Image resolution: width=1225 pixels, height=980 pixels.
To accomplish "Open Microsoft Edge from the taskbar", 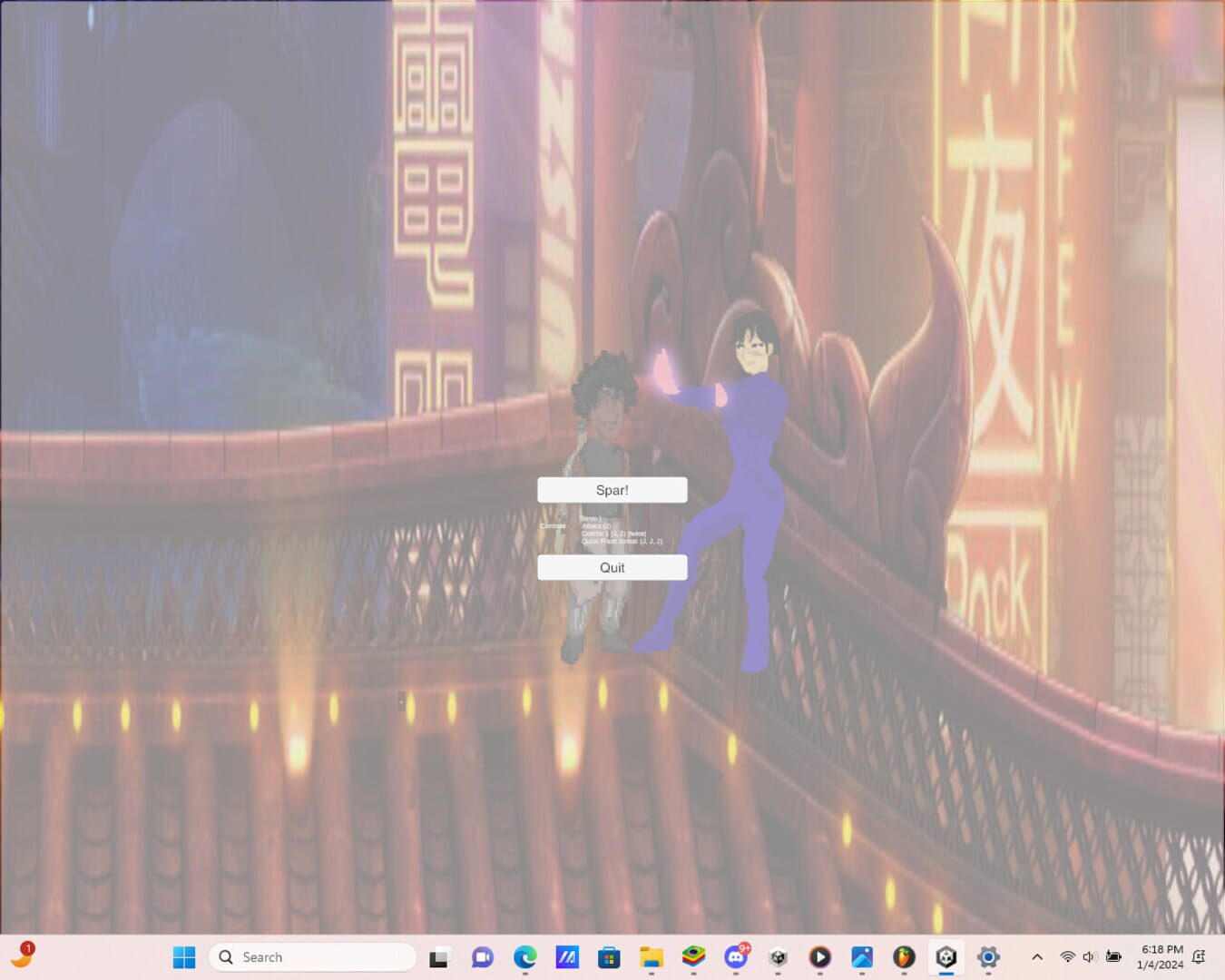I will [524, 956].
